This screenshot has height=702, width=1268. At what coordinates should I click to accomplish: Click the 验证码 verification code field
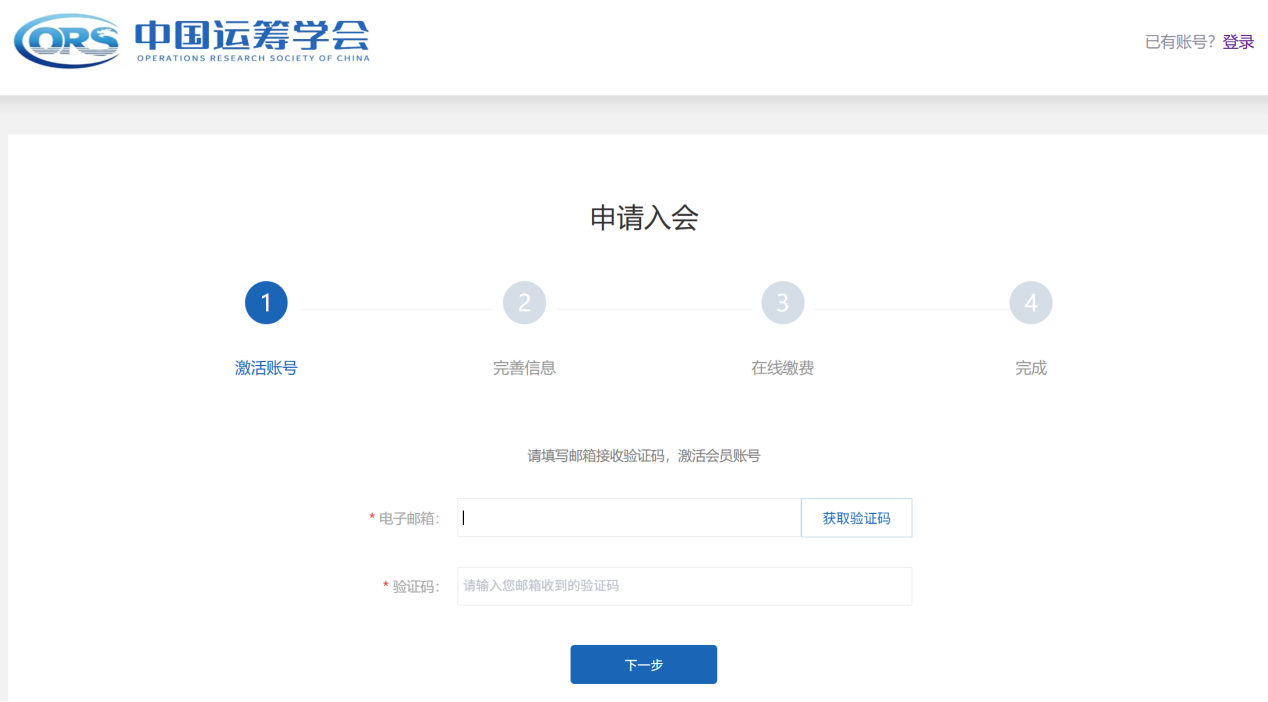coord(683,586)
